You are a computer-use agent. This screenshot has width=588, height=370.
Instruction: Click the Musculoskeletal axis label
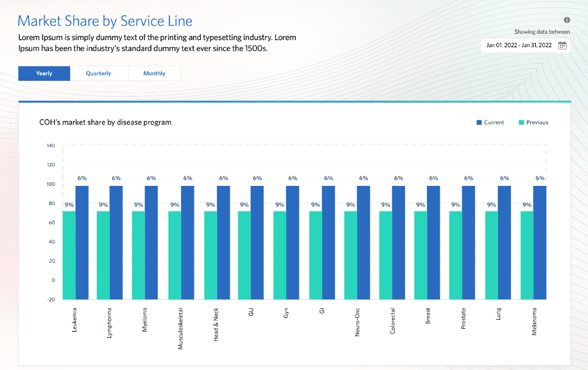click(x=180, y=329)
